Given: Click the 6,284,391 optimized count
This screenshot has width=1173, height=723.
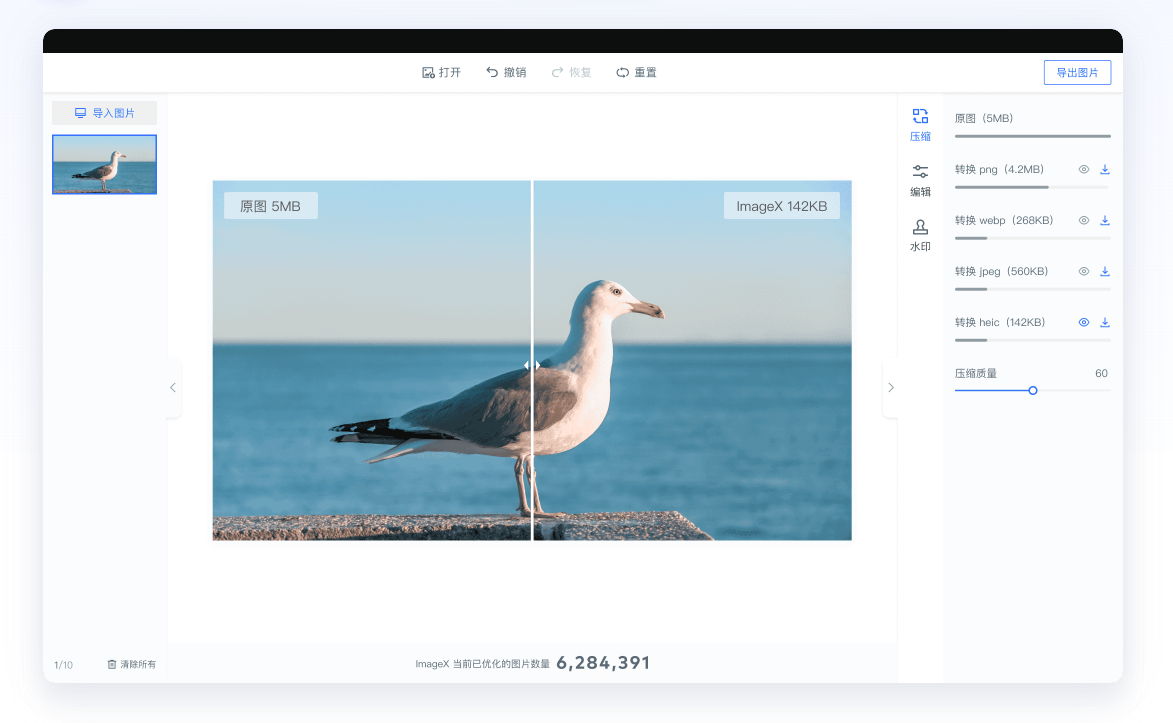Looking at the screenshot, I should coord(604,663).
